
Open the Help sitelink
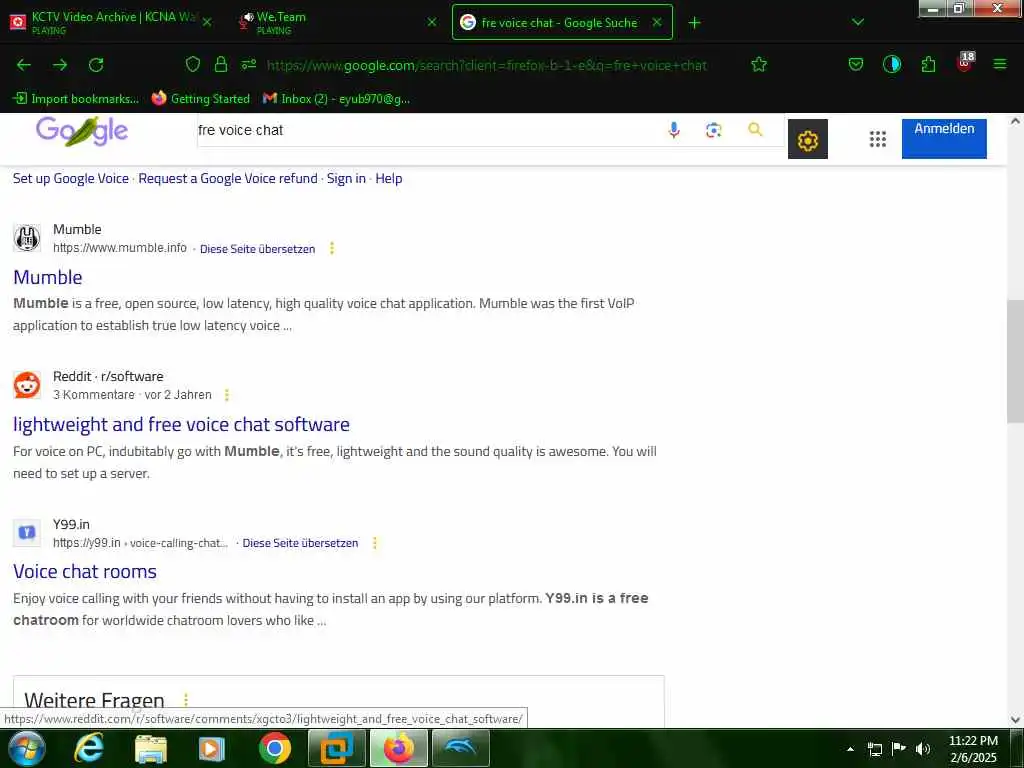[x=389, y=178]
